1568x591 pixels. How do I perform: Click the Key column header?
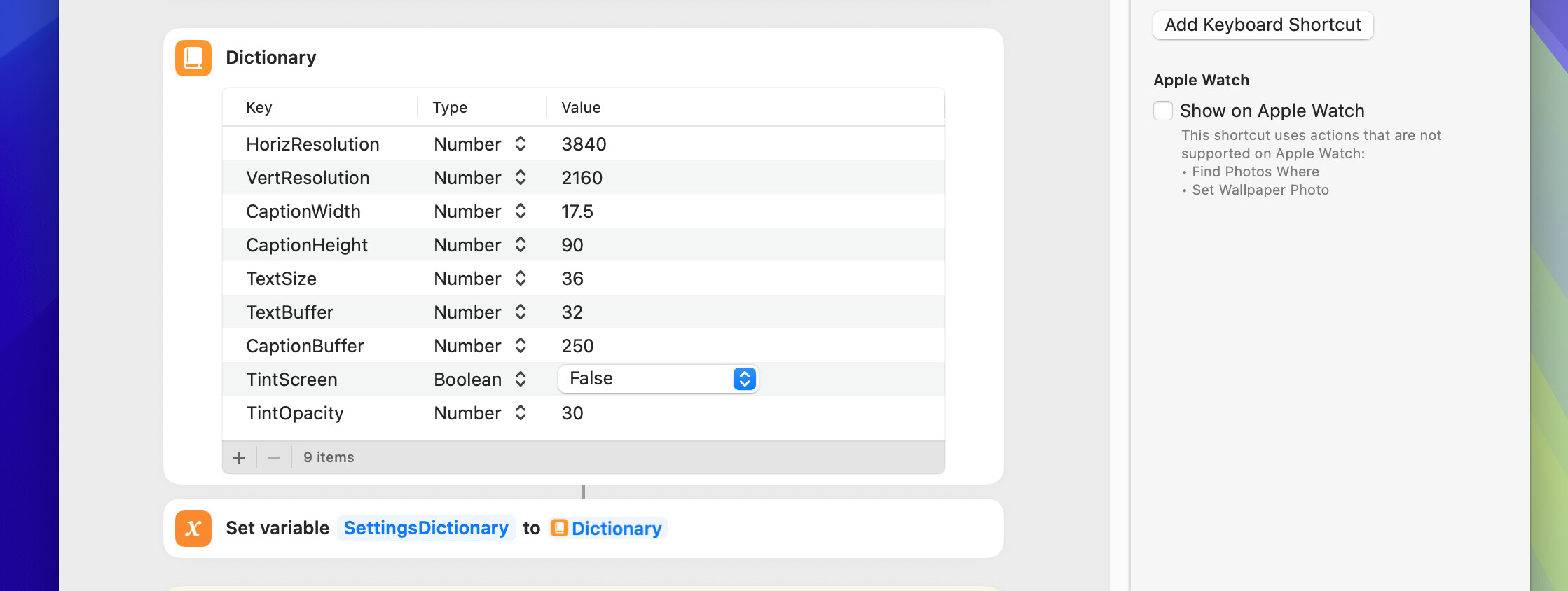259,107
